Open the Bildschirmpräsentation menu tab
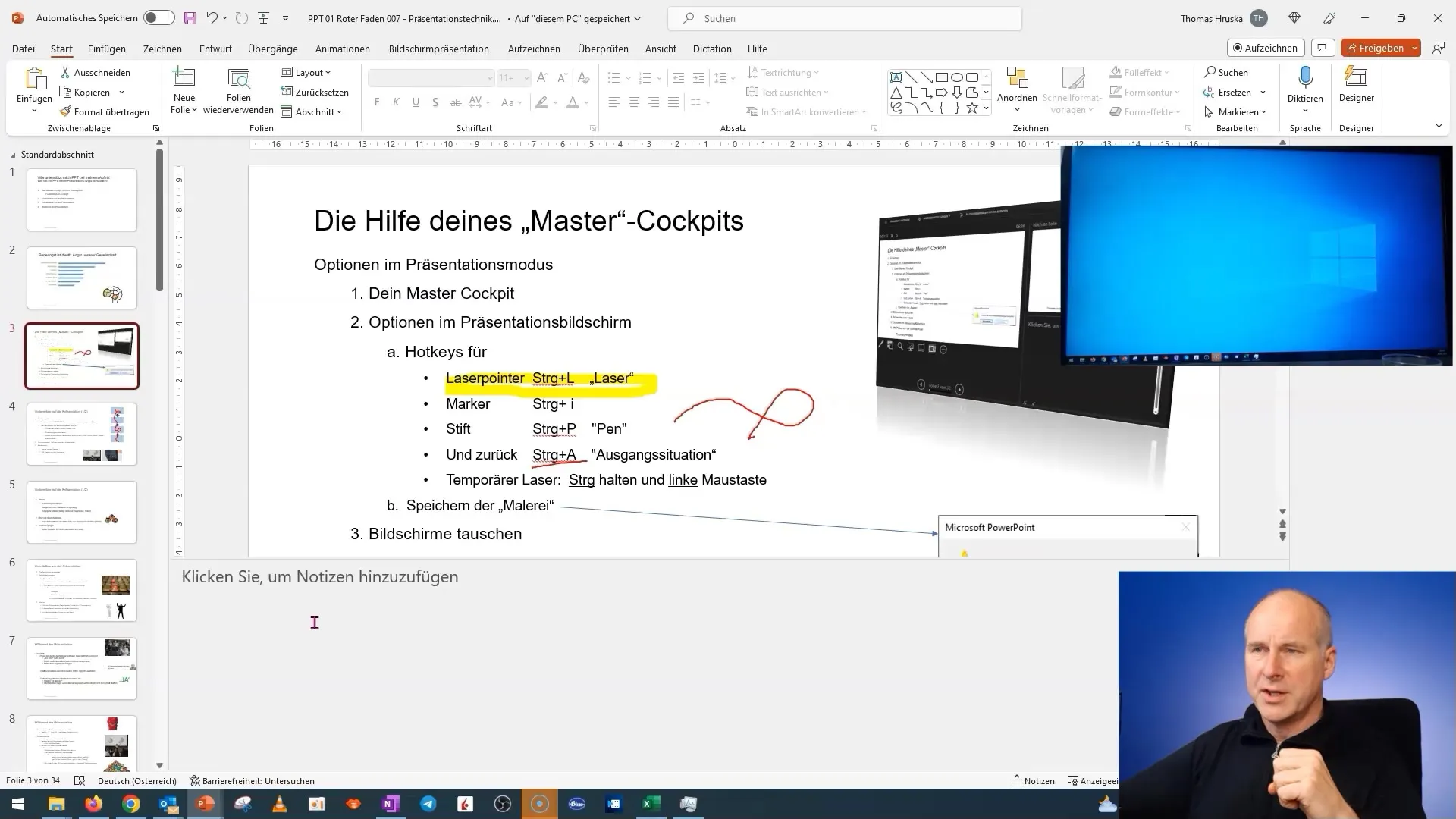The width and height of the screenshot is (1456, 819). click(440, 48)
